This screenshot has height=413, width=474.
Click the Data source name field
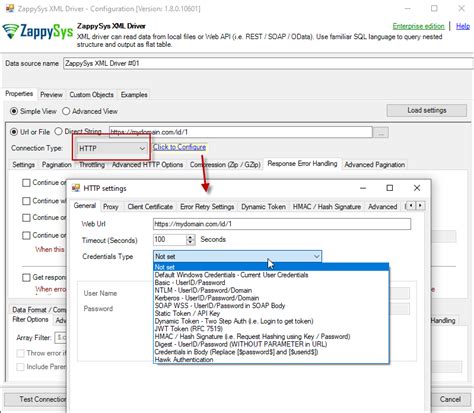(268, 63)
